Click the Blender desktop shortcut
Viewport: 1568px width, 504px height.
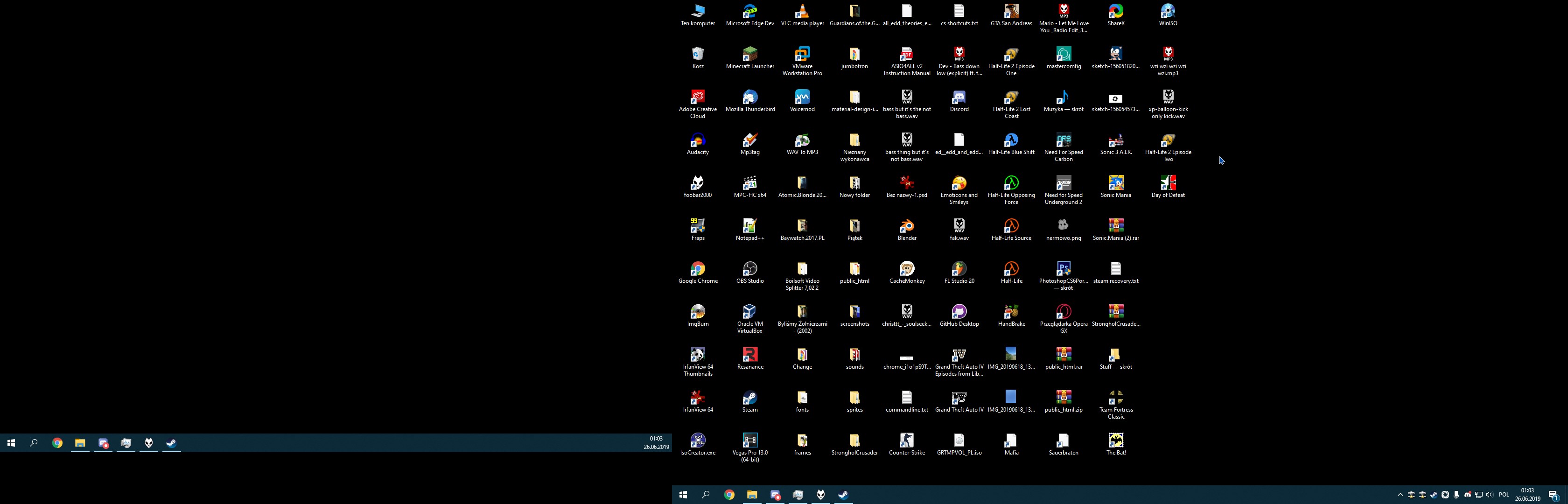click(907, 230)
